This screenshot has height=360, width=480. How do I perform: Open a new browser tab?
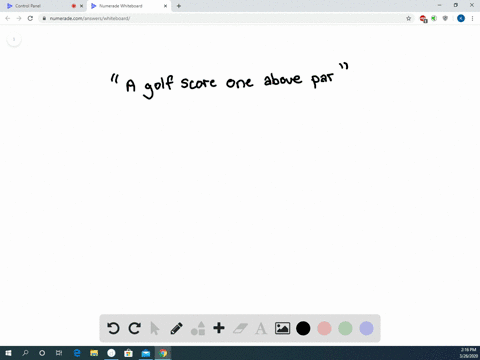179,6
